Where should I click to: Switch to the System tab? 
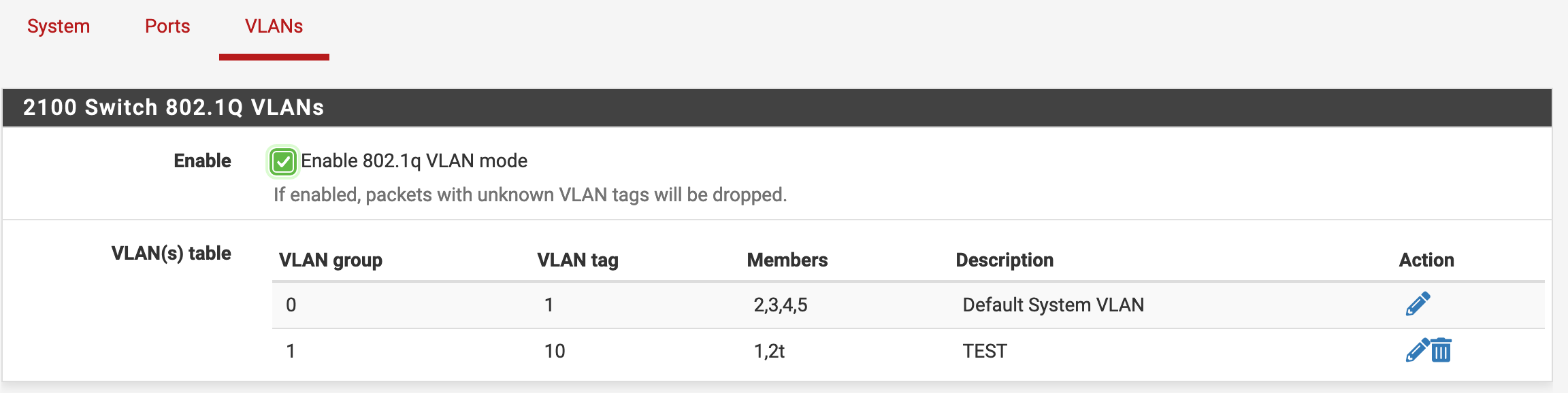[x=59, y=26]
